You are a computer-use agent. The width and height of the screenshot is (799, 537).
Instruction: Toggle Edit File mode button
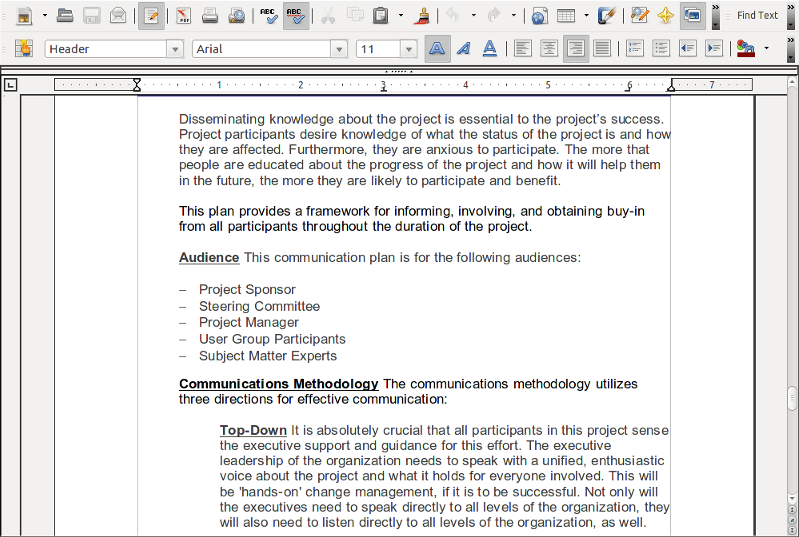pyautogui.click(x=151, y=16)
